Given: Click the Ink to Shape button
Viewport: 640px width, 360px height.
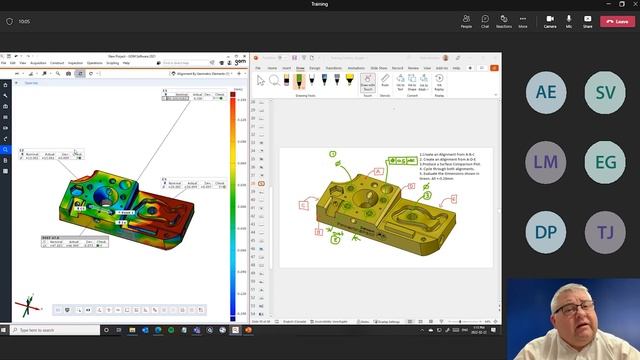Looking at the screenshot, I should pos(412,83).
